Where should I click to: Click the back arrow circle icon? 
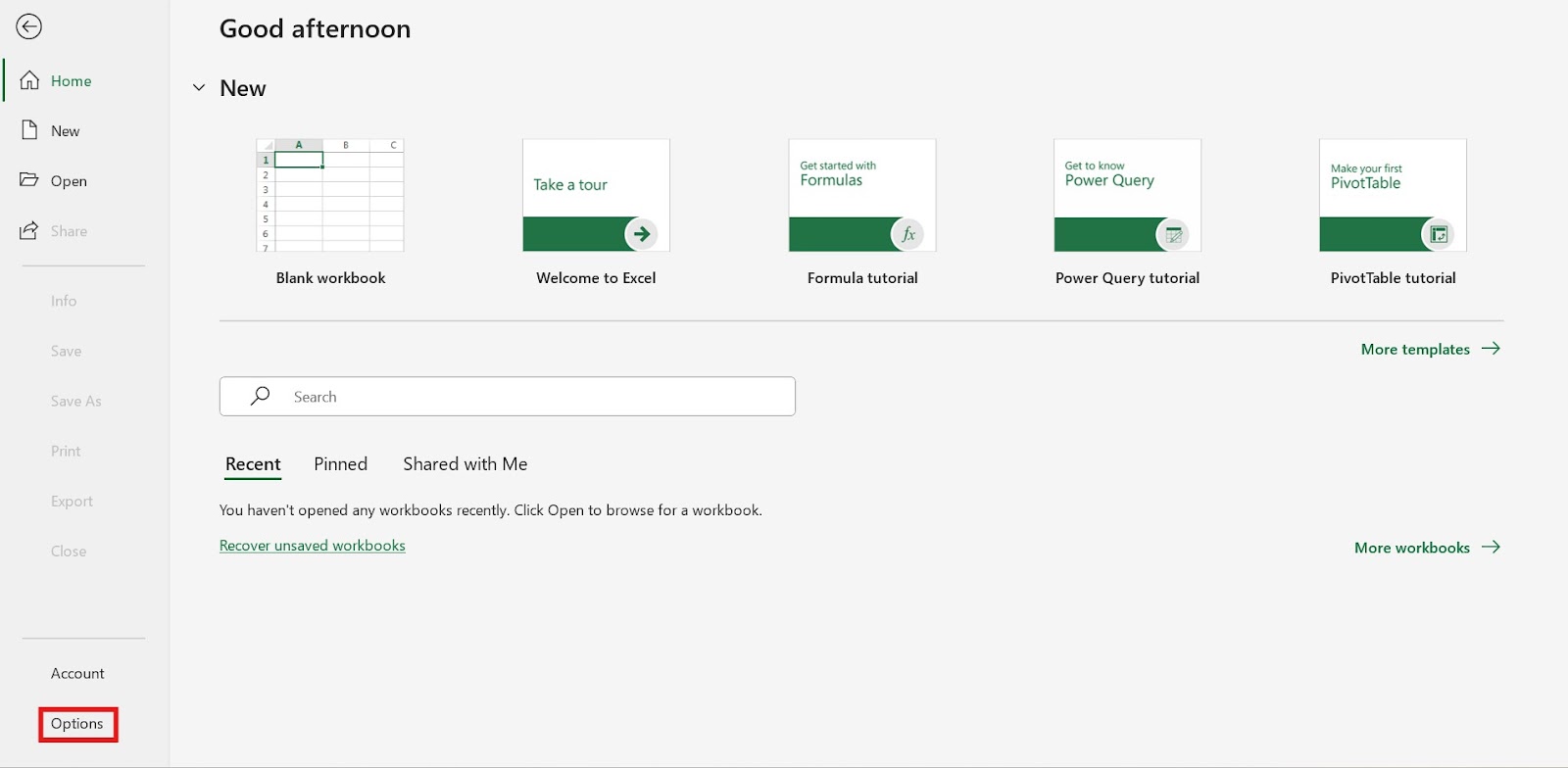29,26
